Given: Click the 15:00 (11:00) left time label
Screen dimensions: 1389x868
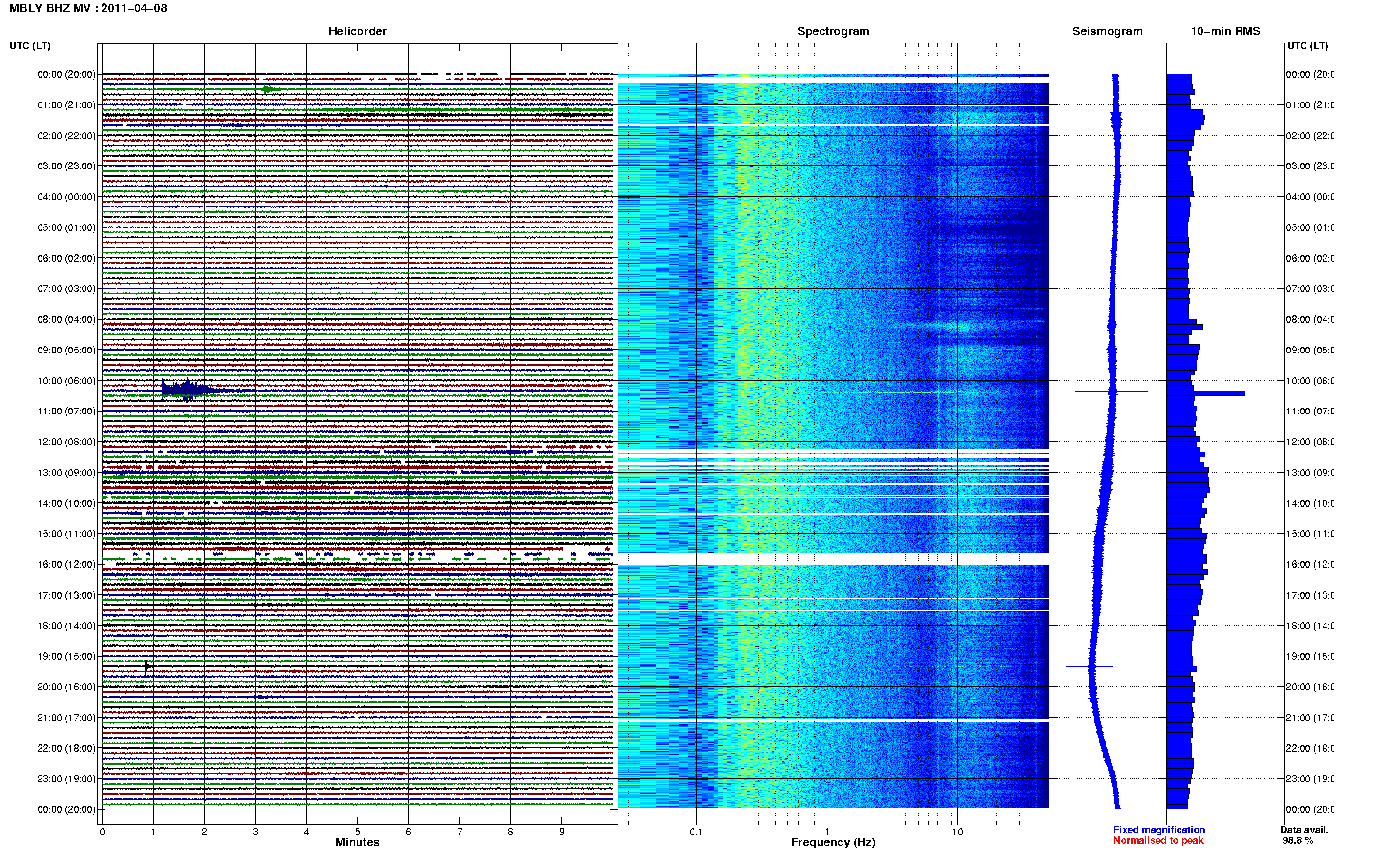Looking at the screenshot, I should 66,534.
